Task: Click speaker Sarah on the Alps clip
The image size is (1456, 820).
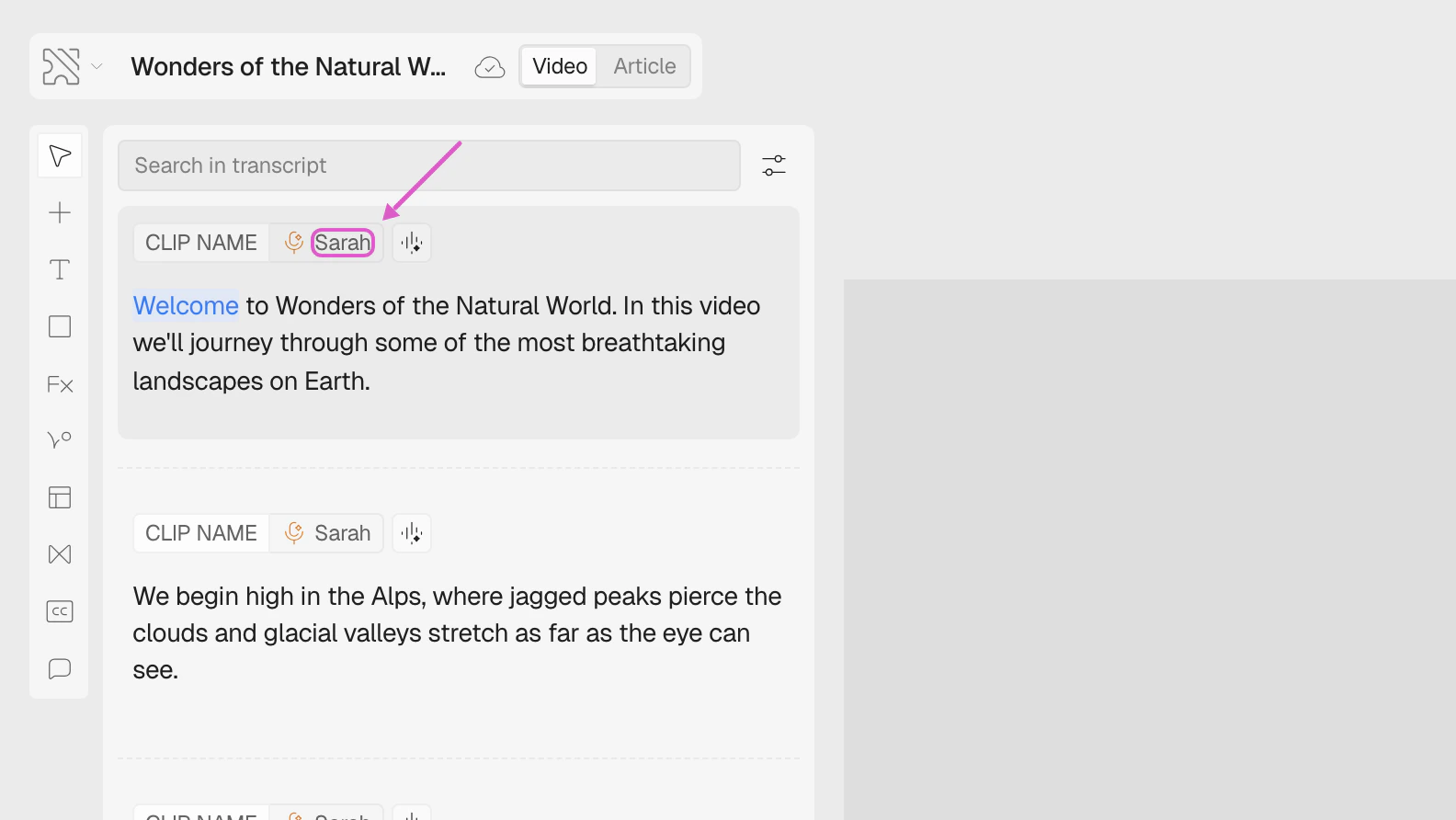Action: pyautogui.click(x=343, y=533)
